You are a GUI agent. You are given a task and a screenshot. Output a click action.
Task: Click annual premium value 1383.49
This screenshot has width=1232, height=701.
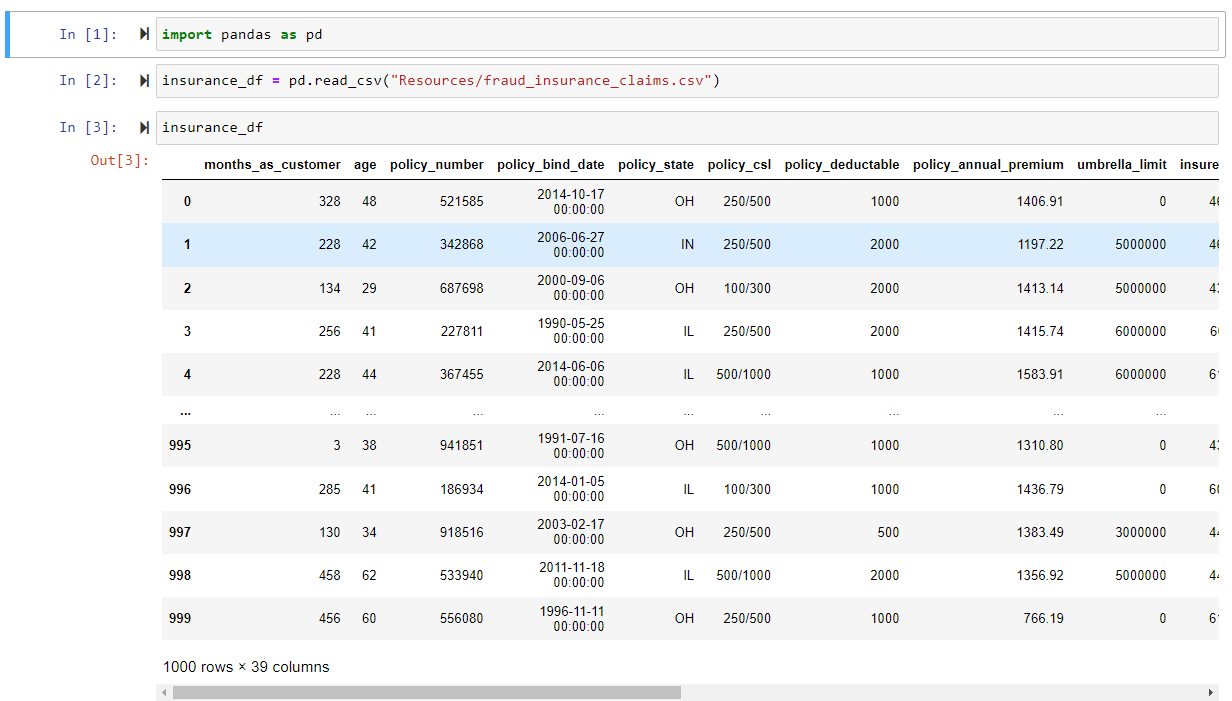click(x=1040, y=532)
